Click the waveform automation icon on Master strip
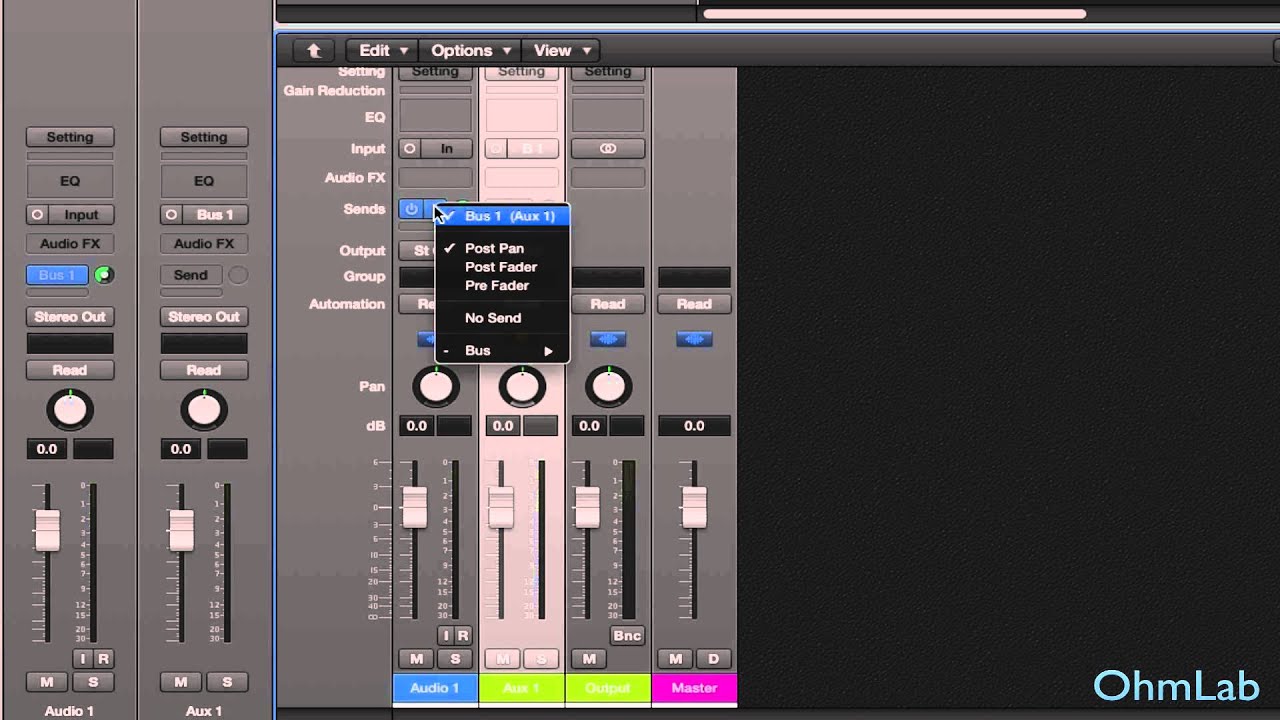This screenshot has height=720, width=1280. 694,340
